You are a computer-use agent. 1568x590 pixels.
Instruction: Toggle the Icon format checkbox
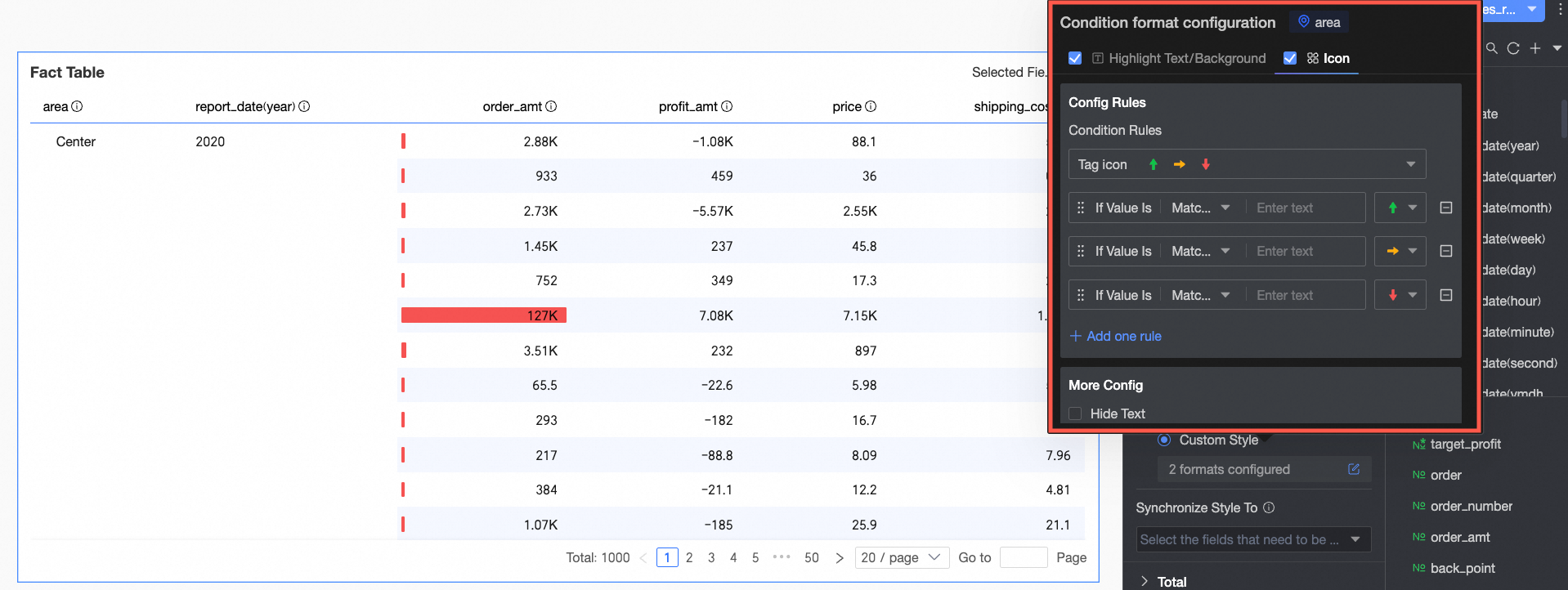click(1290, 58)
